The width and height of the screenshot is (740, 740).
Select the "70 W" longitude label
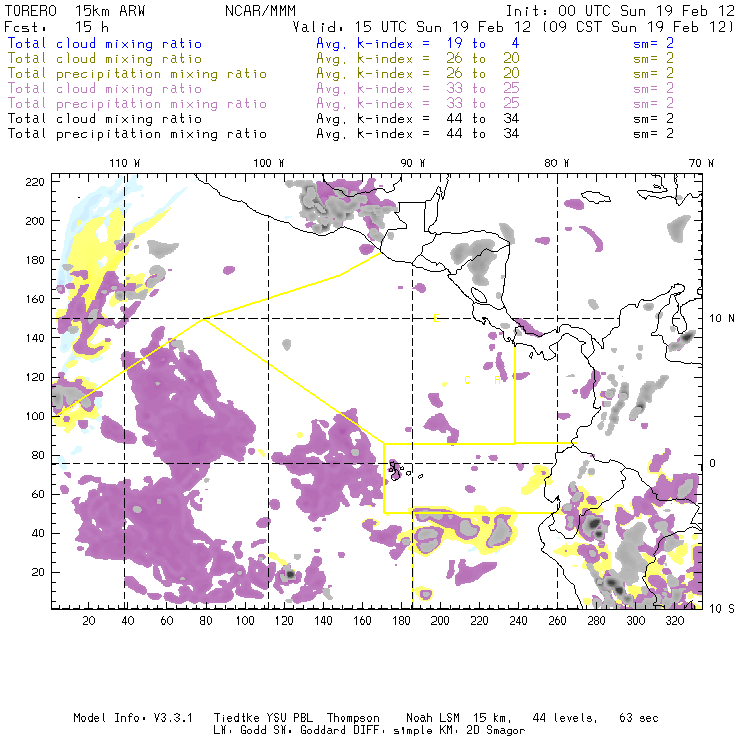click(x=701, y=163)
